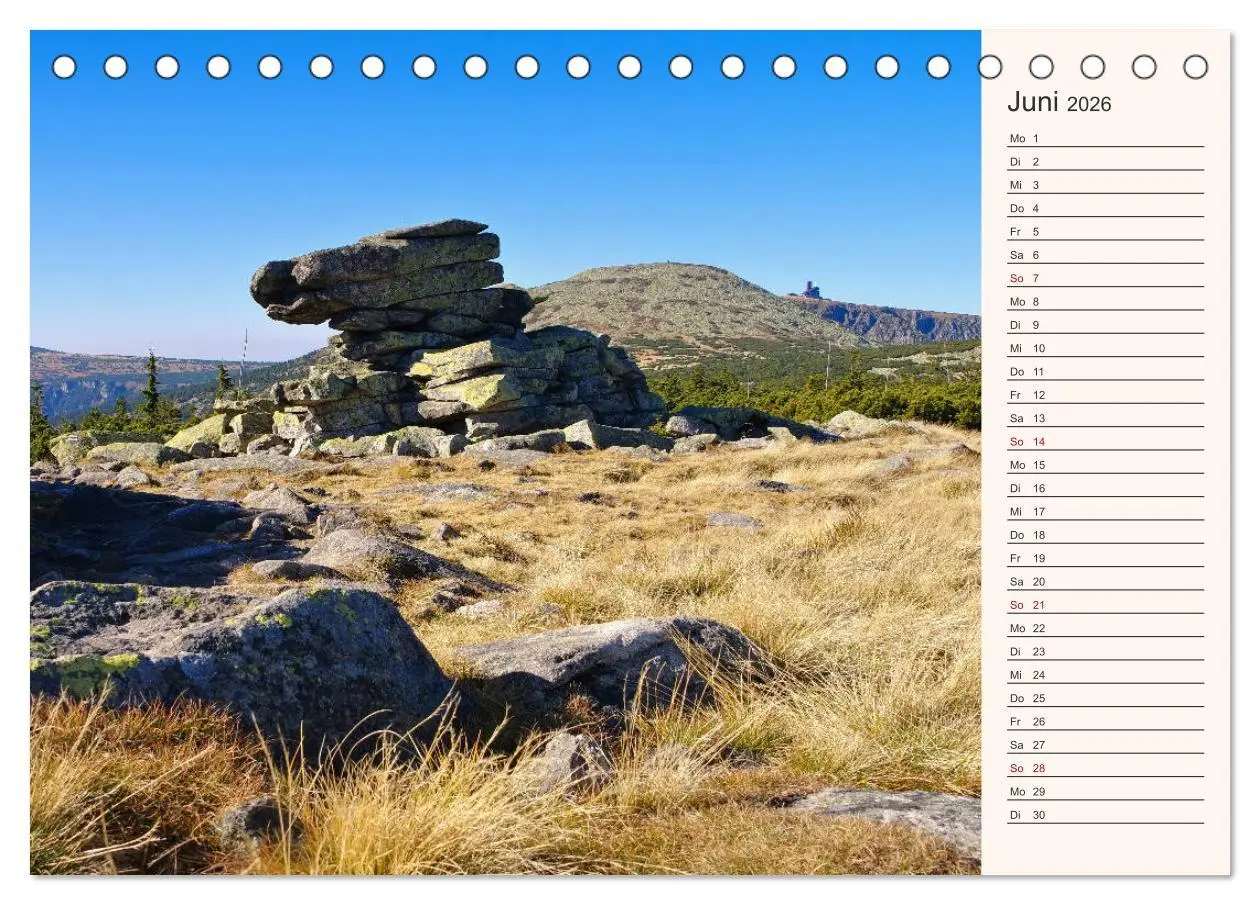The width and height of the screenshot is (1260, 905).
Task: Select the 'Fr 12' calendar row
Action: coord(1105,395)
